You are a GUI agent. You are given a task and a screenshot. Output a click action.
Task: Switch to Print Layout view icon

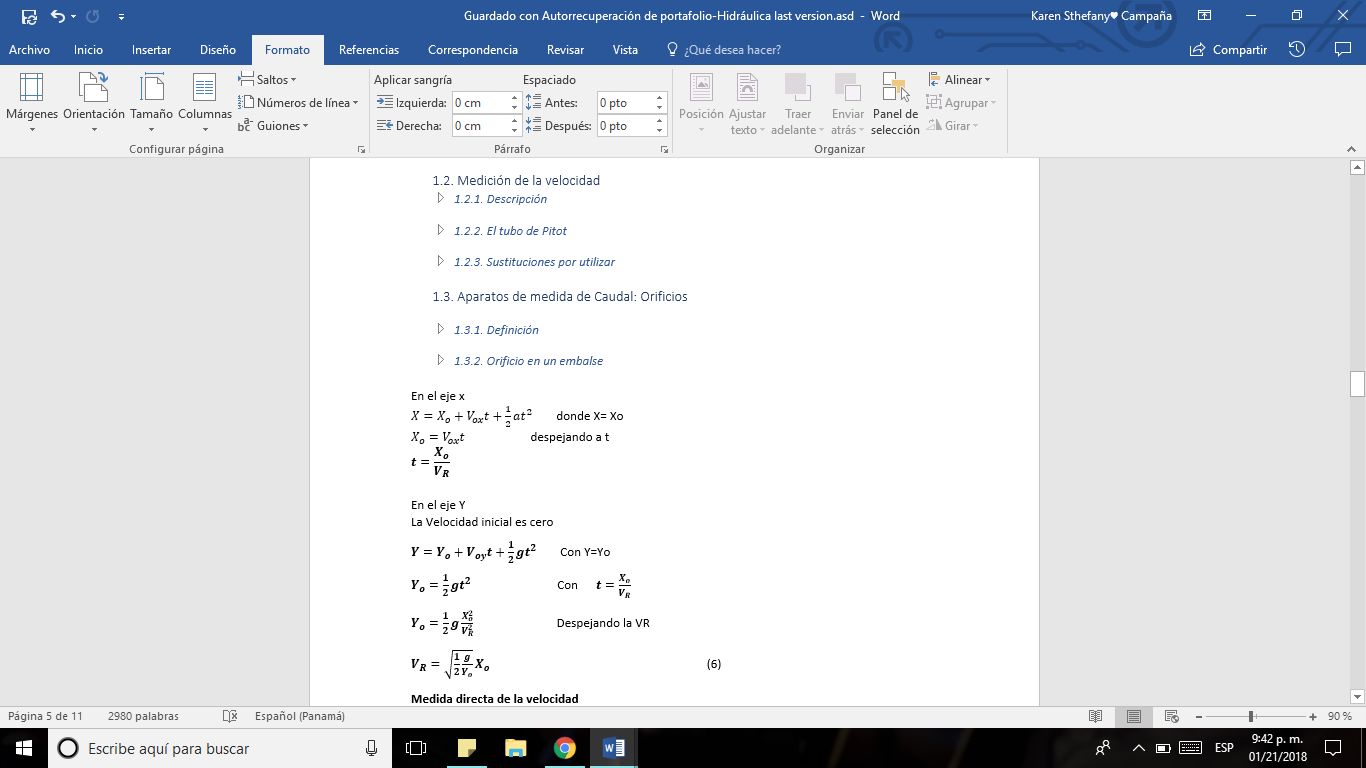1134,716
